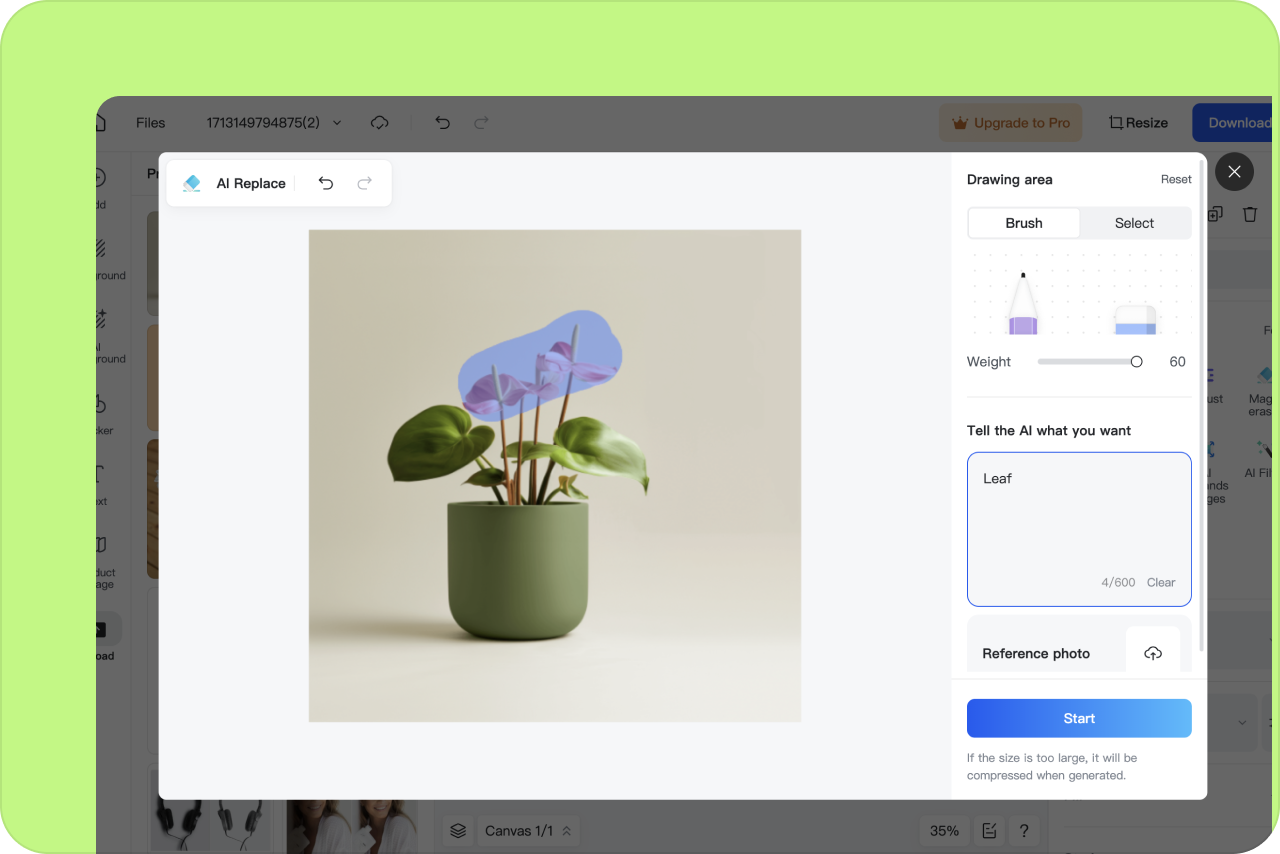This screenshot has width=1280, height=854.
Task: Upload a reference photo
Action: [x=1153, y=653]
